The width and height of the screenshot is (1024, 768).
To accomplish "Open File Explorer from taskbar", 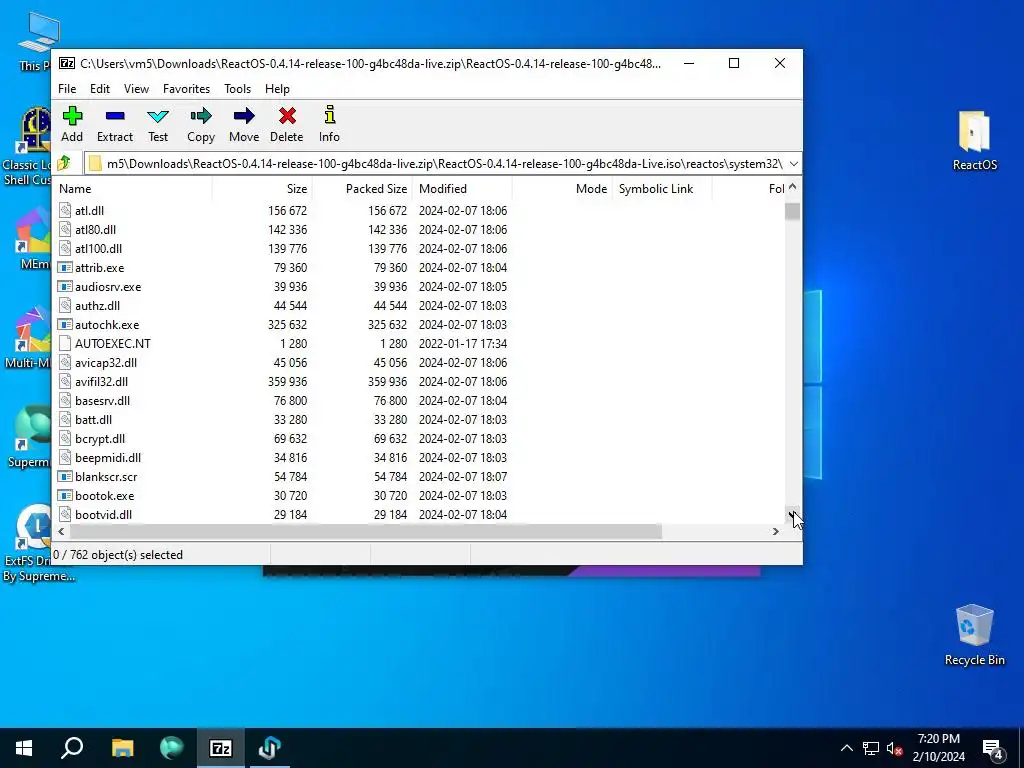I will pyautogui.click(x=122, y=748).
